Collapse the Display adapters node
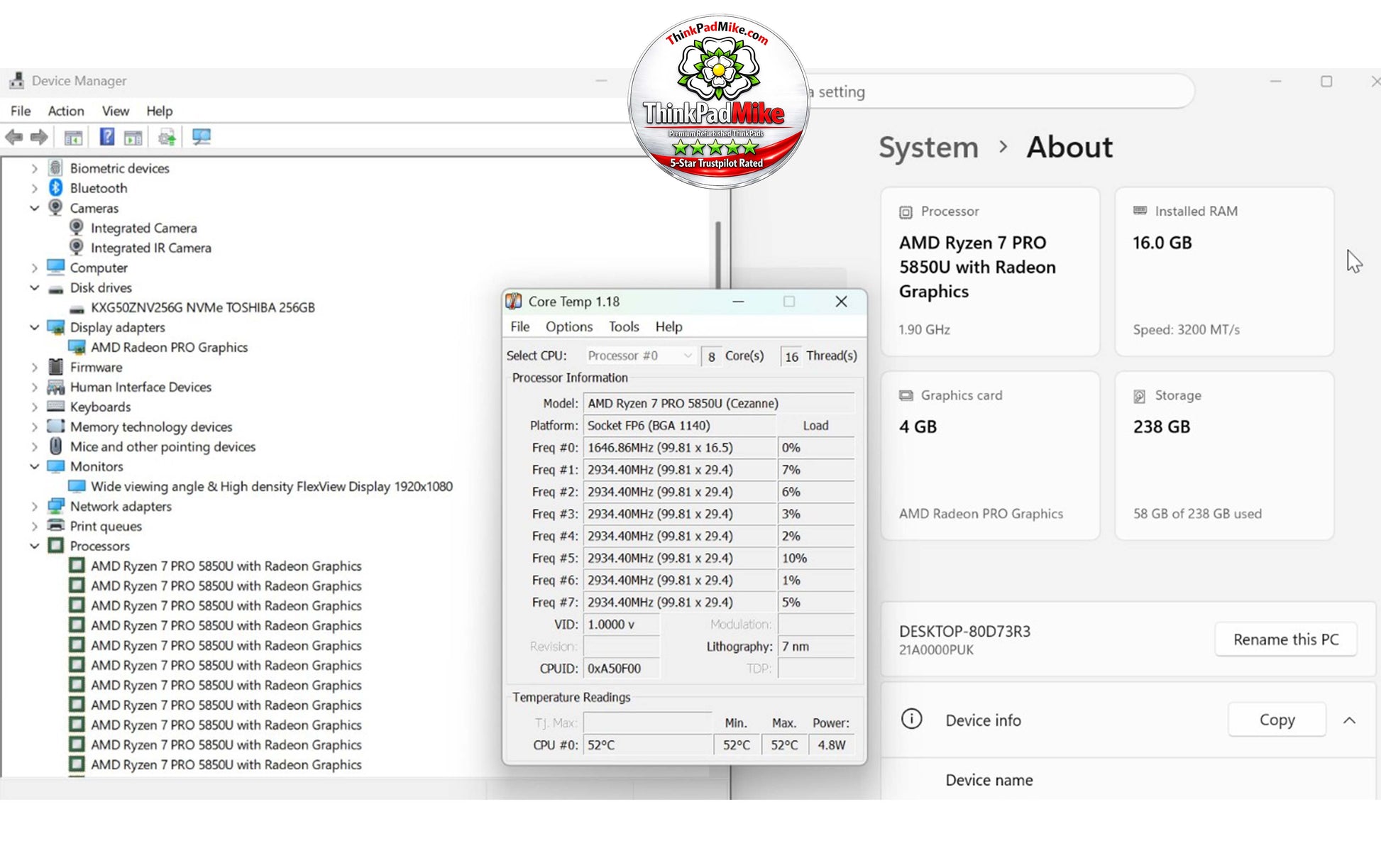 (x=34, y=327)
